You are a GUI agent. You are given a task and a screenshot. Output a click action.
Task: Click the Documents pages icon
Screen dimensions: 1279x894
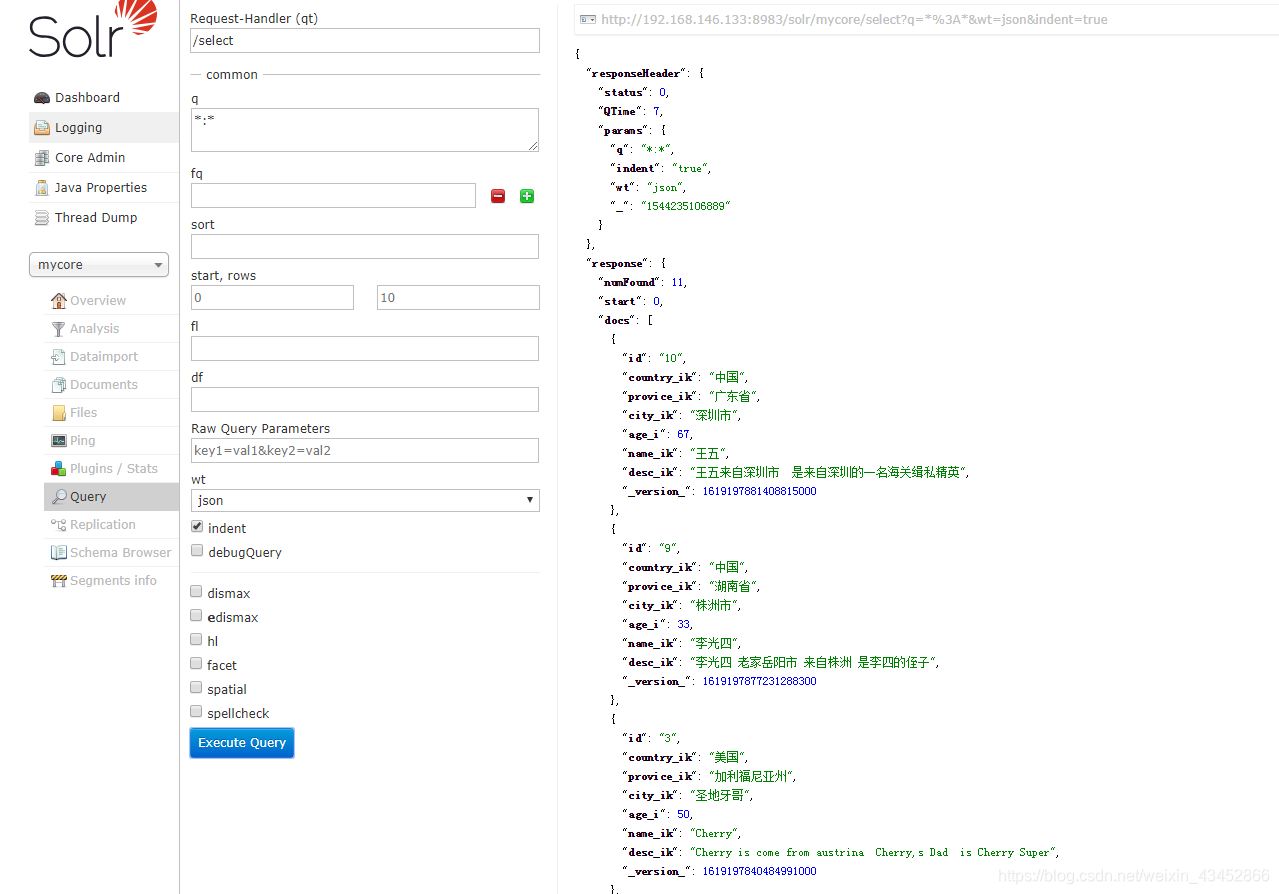click(59, 385)
